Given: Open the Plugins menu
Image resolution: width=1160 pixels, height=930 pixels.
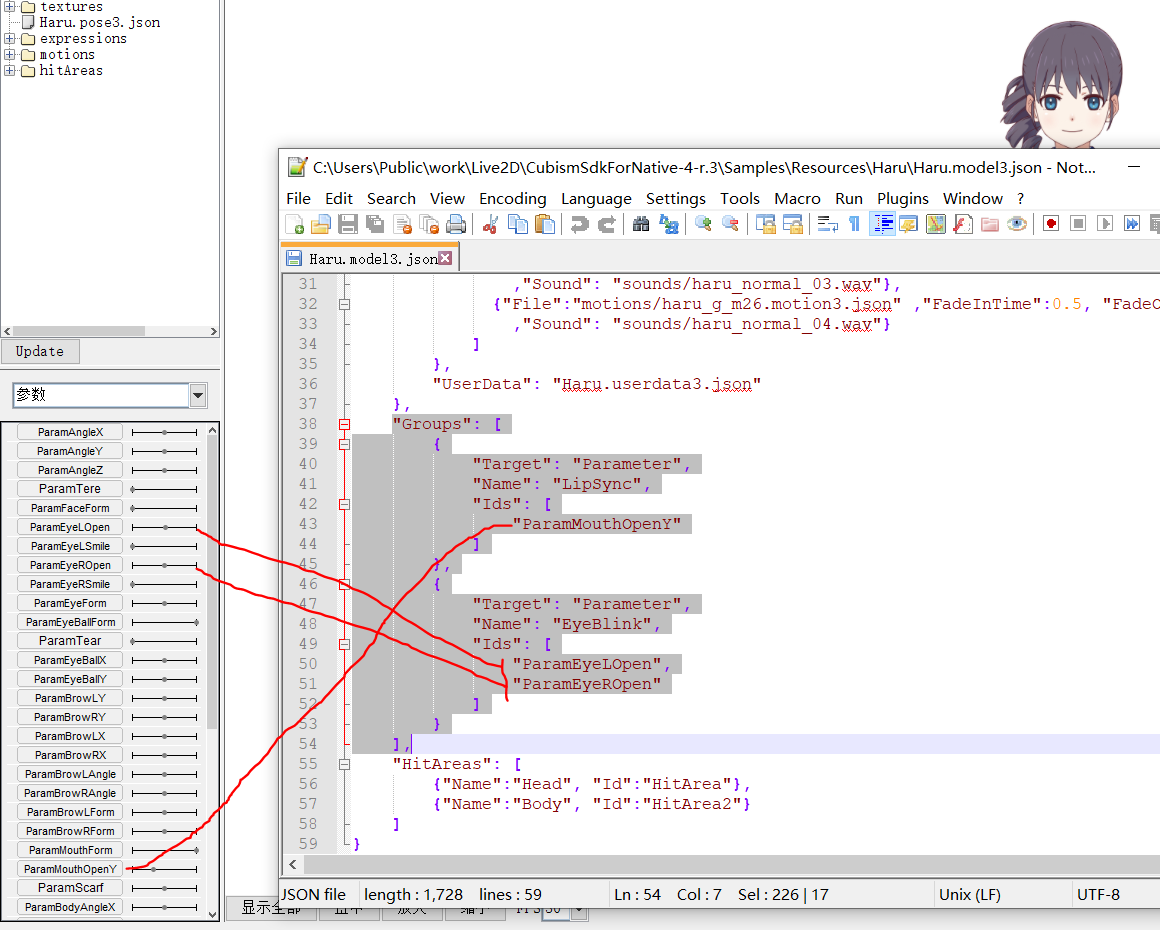Looking at the screenshot, I should click(x=902, y=198).
